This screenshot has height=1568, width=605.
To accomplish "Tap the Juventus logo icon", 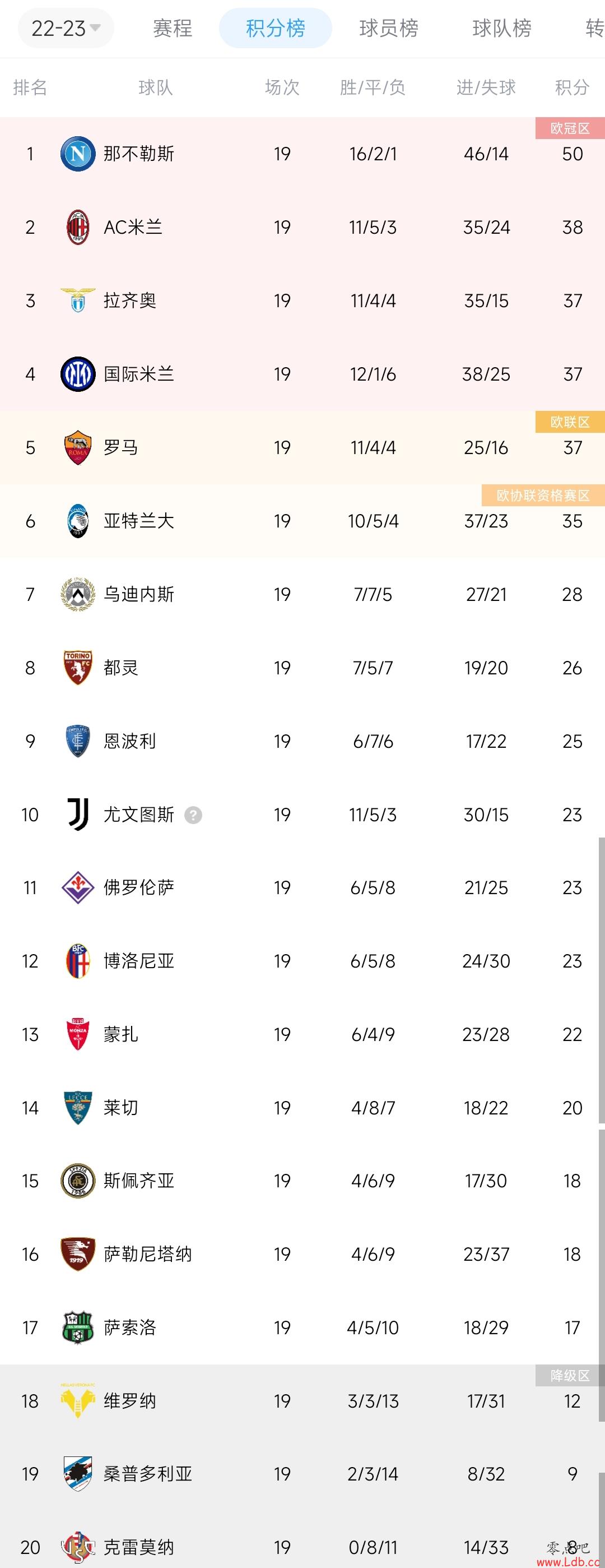I will (78, 815).
